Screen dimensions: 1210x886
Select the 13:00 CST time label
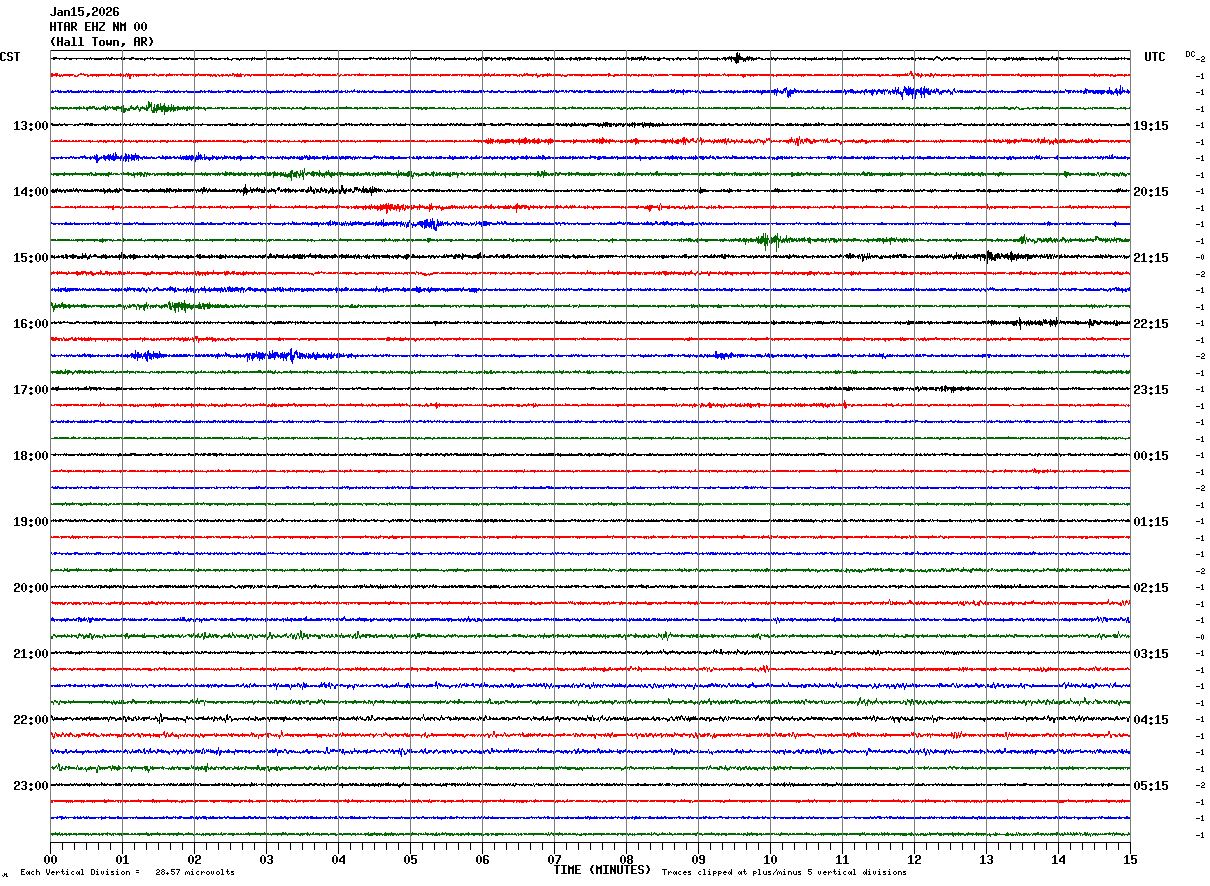click(x=30, y=126)
